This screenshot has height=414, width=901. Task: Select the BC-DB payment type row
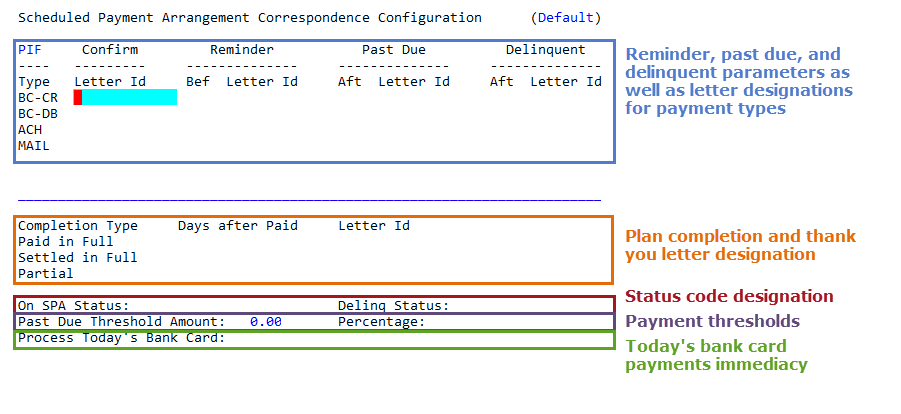pyautogui.click(x=38, y=114)
